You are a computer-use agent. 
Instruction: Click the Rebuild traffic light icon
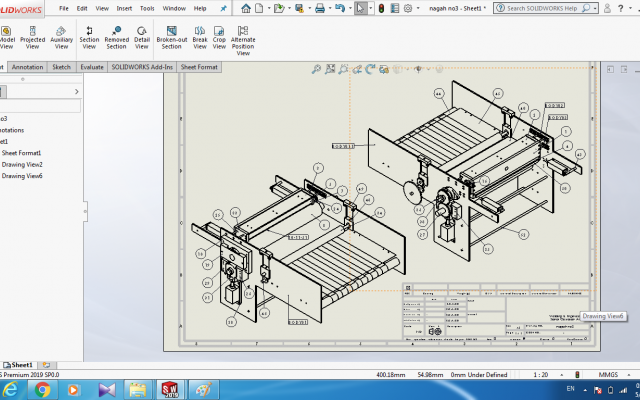click(381, 8)
